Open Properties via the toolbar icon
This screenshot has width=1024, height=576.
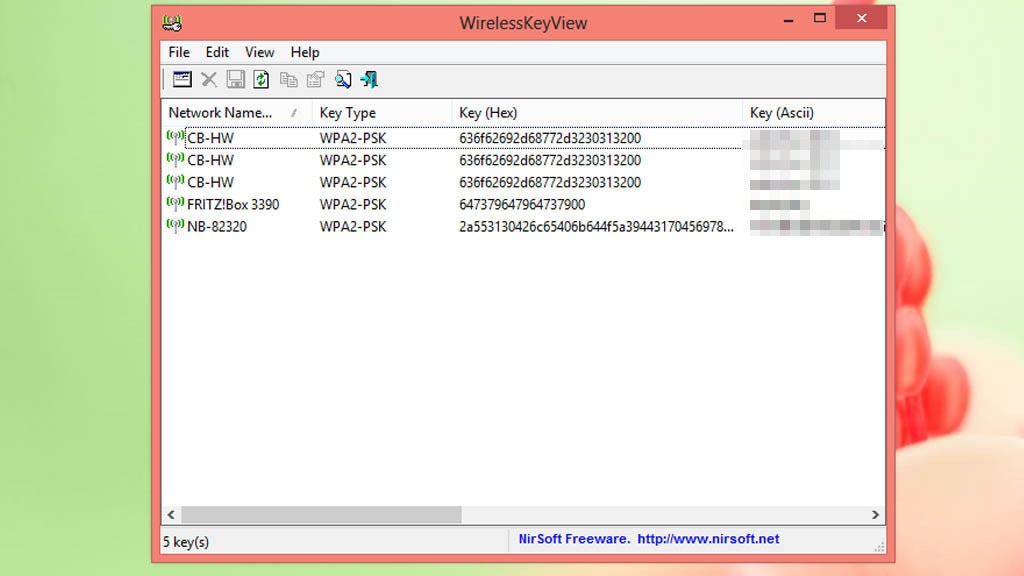point(315,80)
